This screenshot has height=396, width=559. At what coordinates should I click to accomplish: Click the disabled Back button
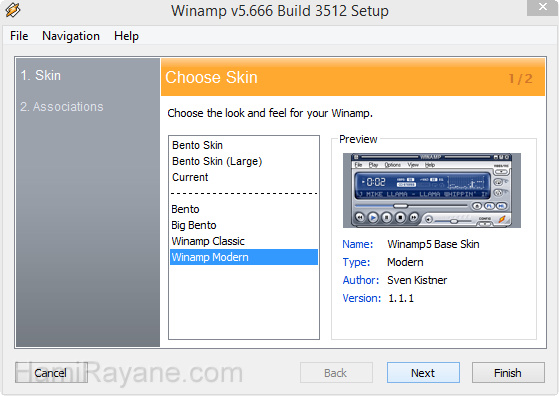(x=336, y=373)
